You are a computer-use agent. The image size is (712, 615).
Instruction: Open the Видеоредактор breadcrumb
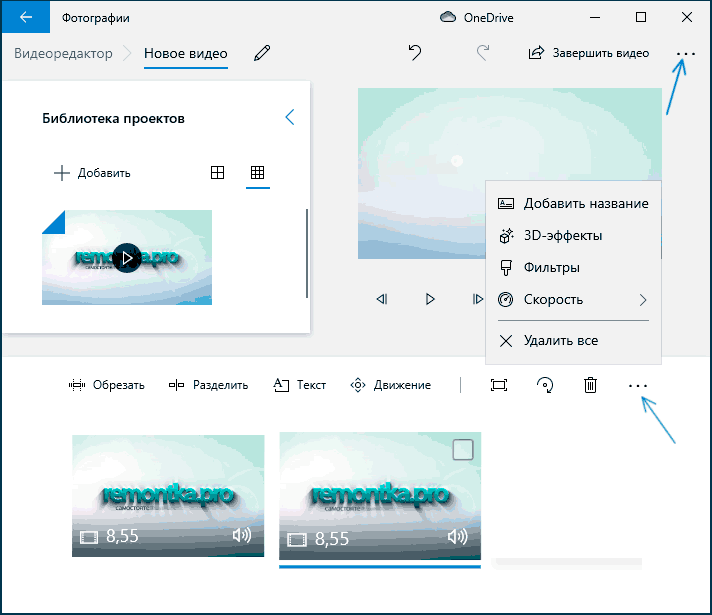click(x=63, y=53)
